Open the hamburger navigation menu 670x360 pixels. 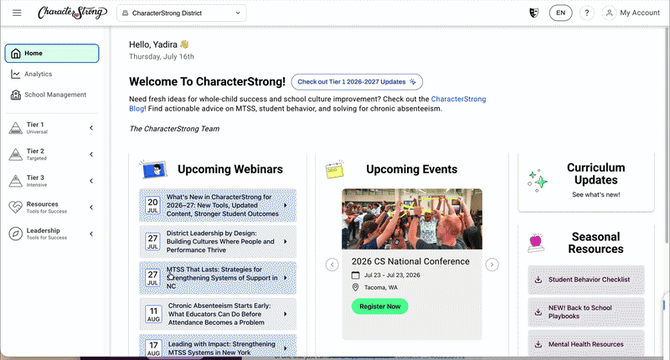point(17,13)
